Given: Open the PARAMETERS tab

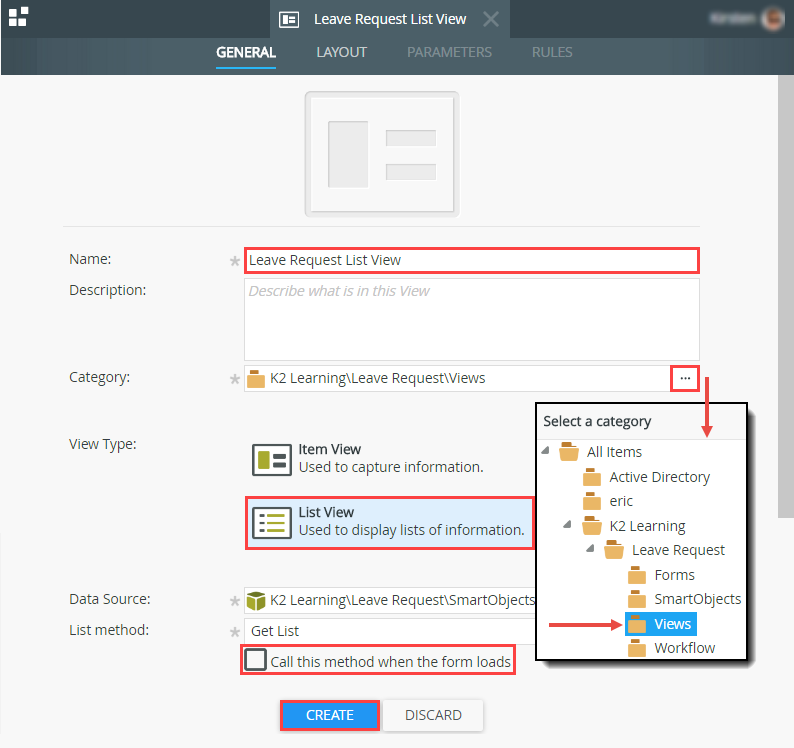Looking at the screenshot, I should coord(449,52).
